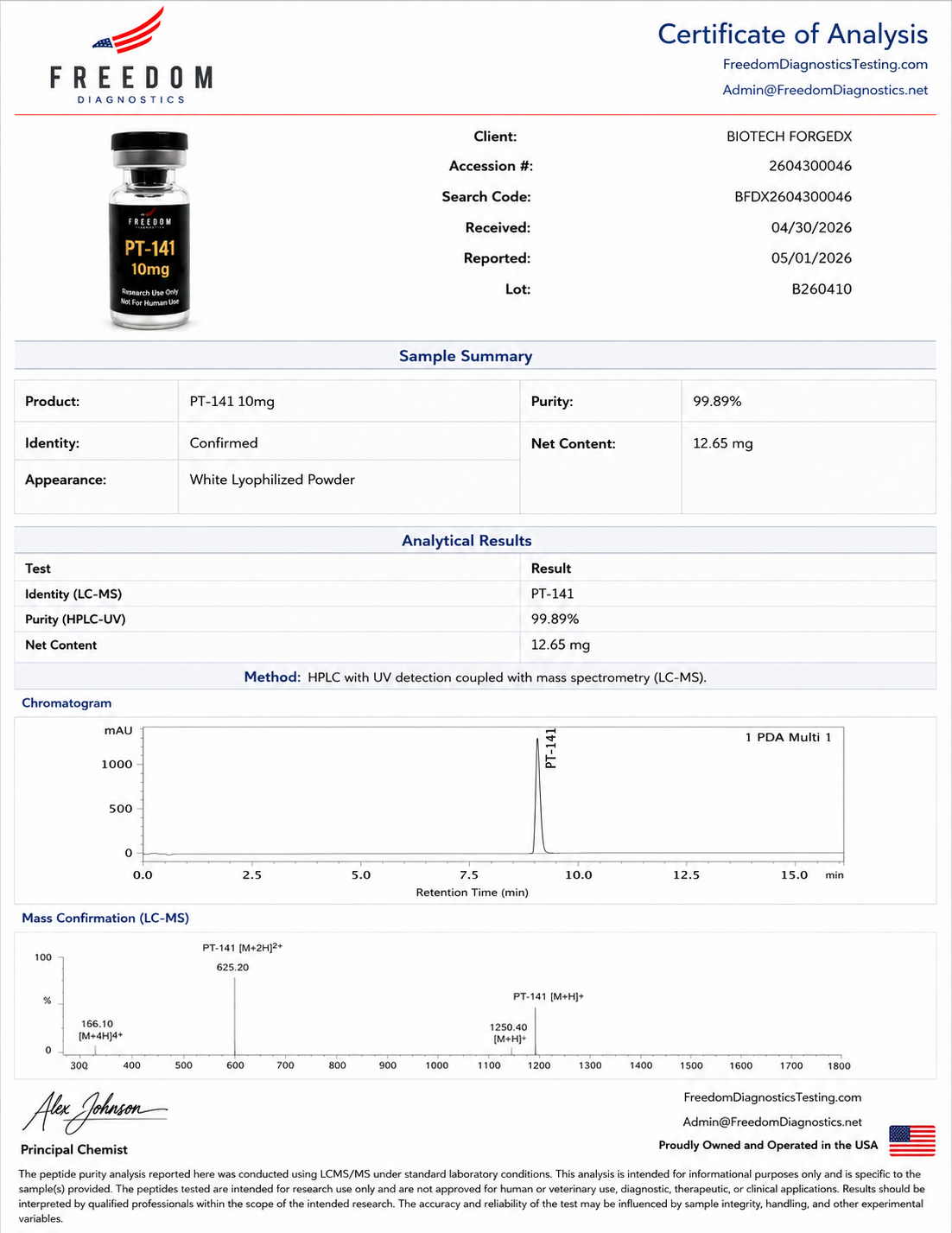Click the PT-141 peak in chromatogram
Image resolution: width=952 pixels, height=1233 pixels.
(539, 795)
